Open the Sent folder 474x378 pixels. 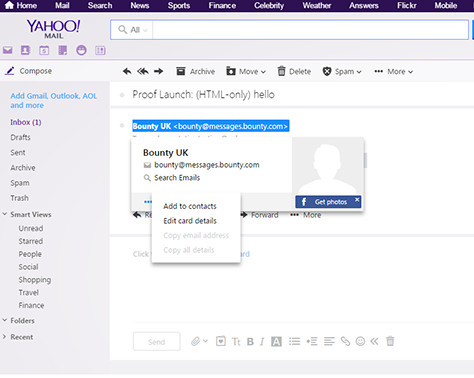(18, 153)
